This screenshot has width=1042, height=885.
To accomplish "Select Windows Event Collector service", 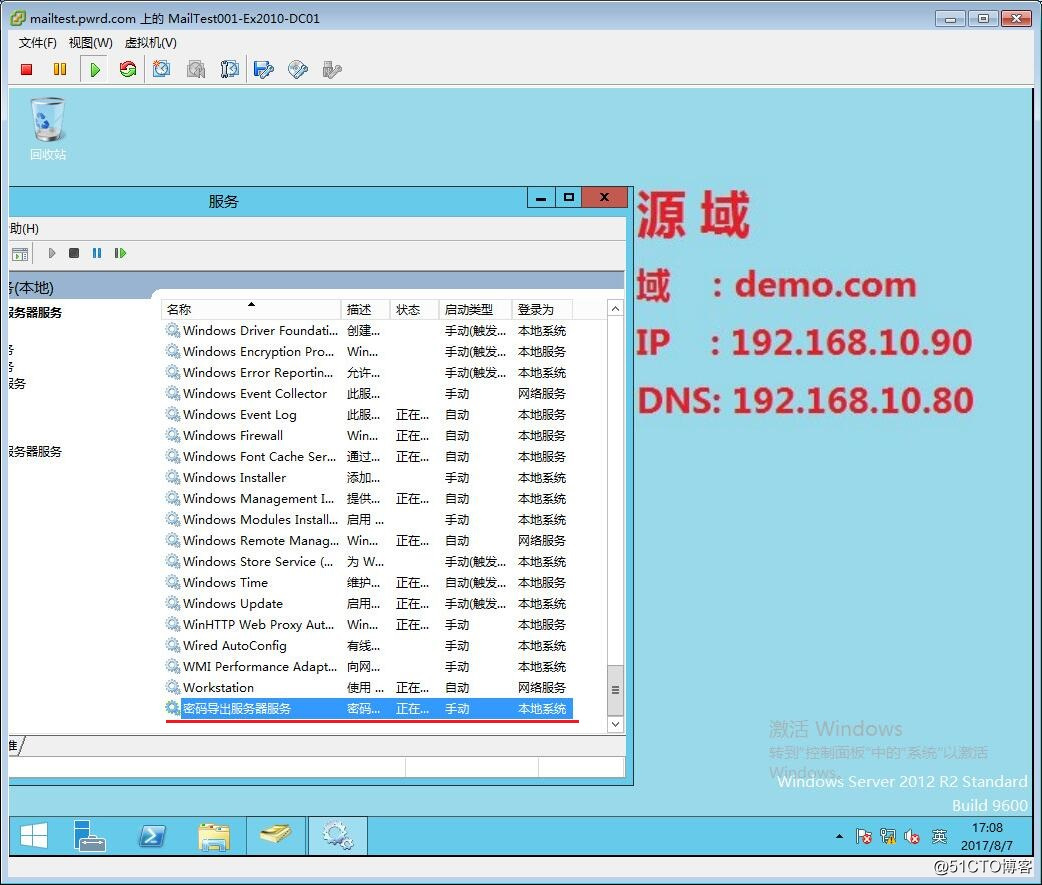I will pyautogui.click(x=367, y=393).
